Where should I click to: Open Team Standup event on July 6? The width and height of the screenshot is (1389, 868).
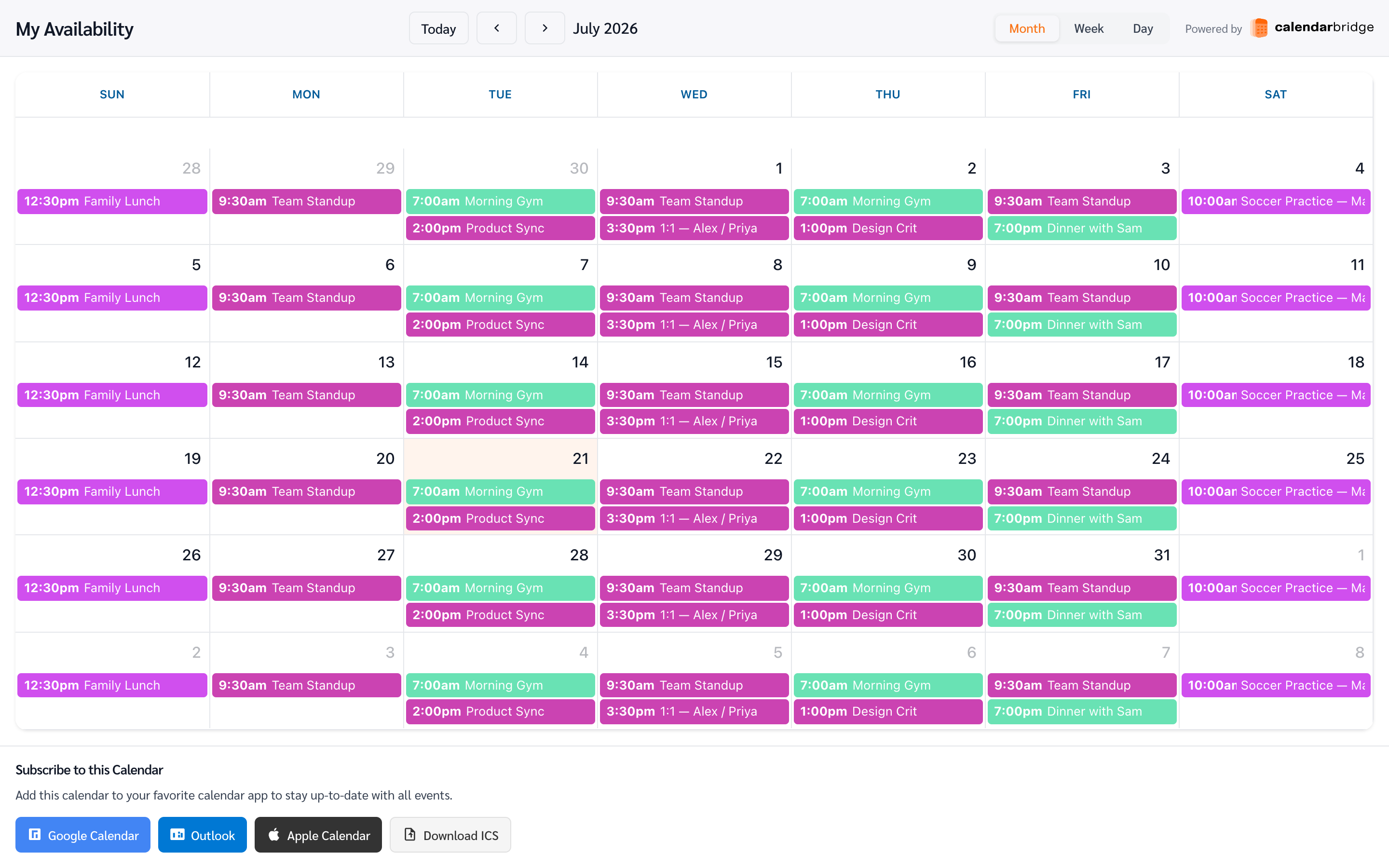[x=306, y=298]
